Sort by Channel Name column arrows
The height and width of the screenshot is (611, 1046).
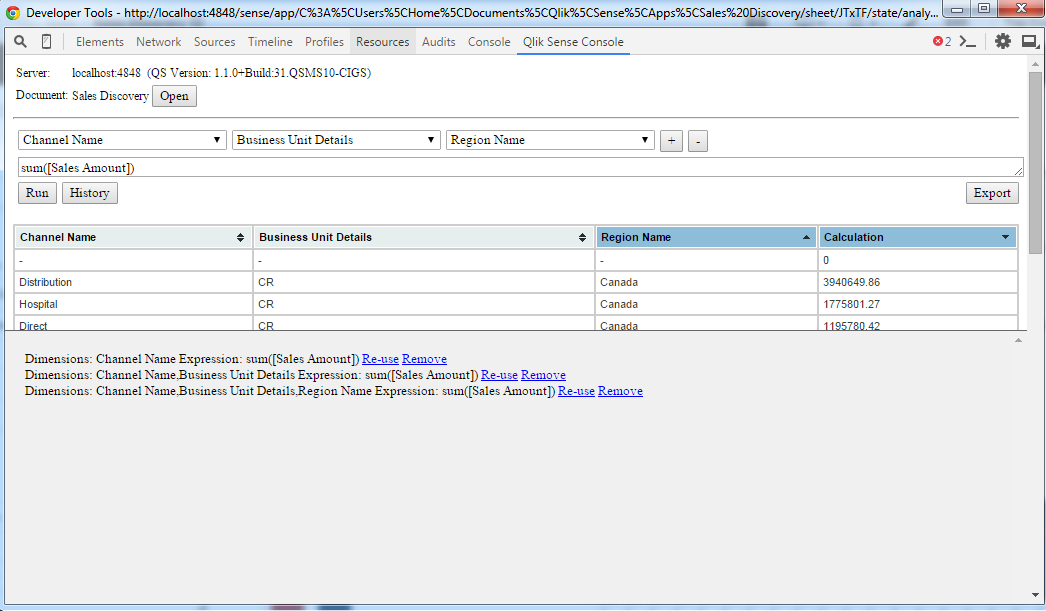(x=240, y=237)
